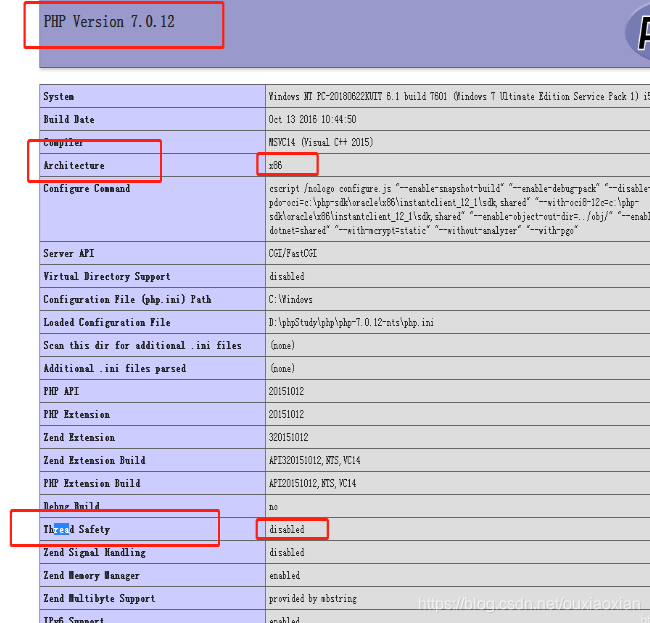Select the Zend Extension label
The height and width of the screenshot is (623, 650).
pyautogui.click(x=79, y=437)
